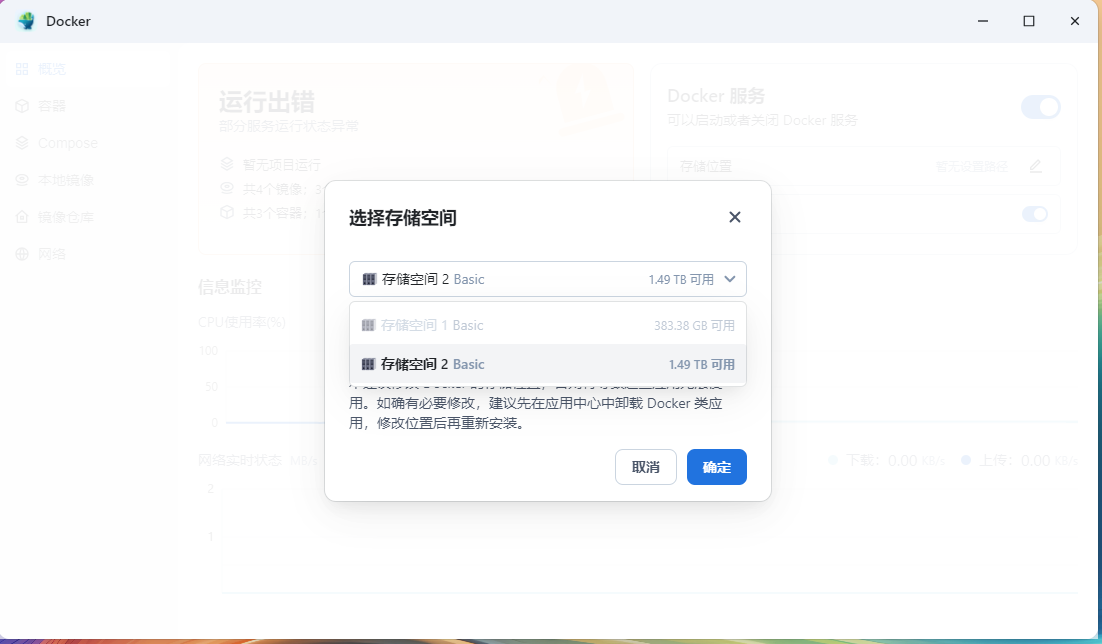Screen dimensions: 1102x644
Task: Click the icon next to 共4个镜像
Action: pyautogui.click(x=226, y=188)
